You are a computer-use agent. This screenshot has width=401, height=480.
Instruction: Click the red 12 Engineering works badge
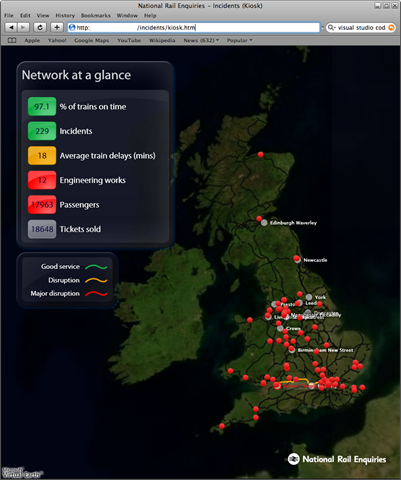(42, 180)
